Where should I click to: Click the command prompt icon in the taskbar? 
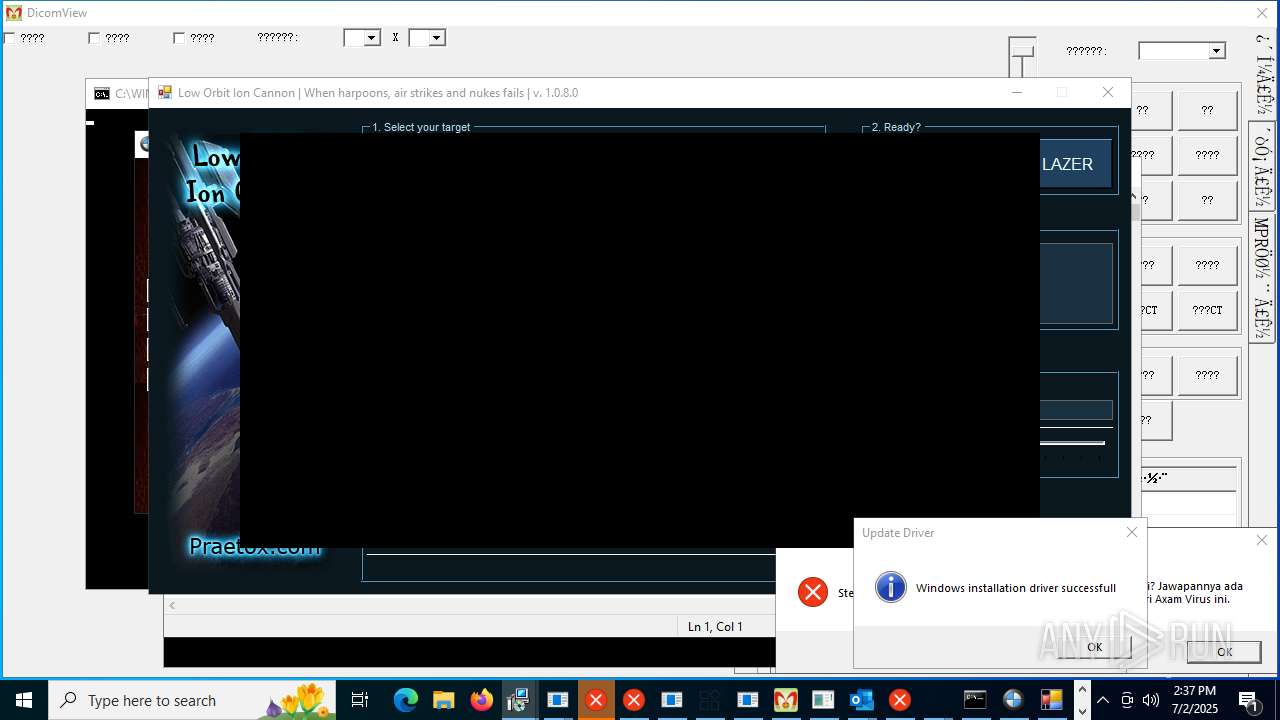(x=975, y=700)
